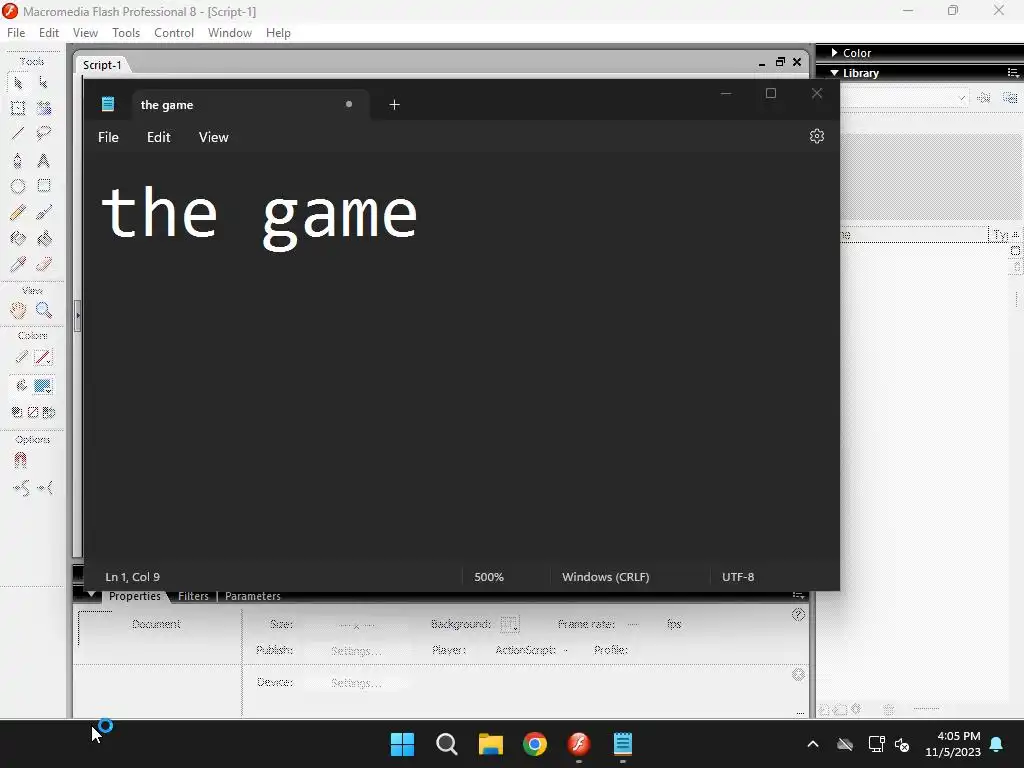Expand the Color panel
This screenshot has height=768, width=1024.
pos(834,53)
